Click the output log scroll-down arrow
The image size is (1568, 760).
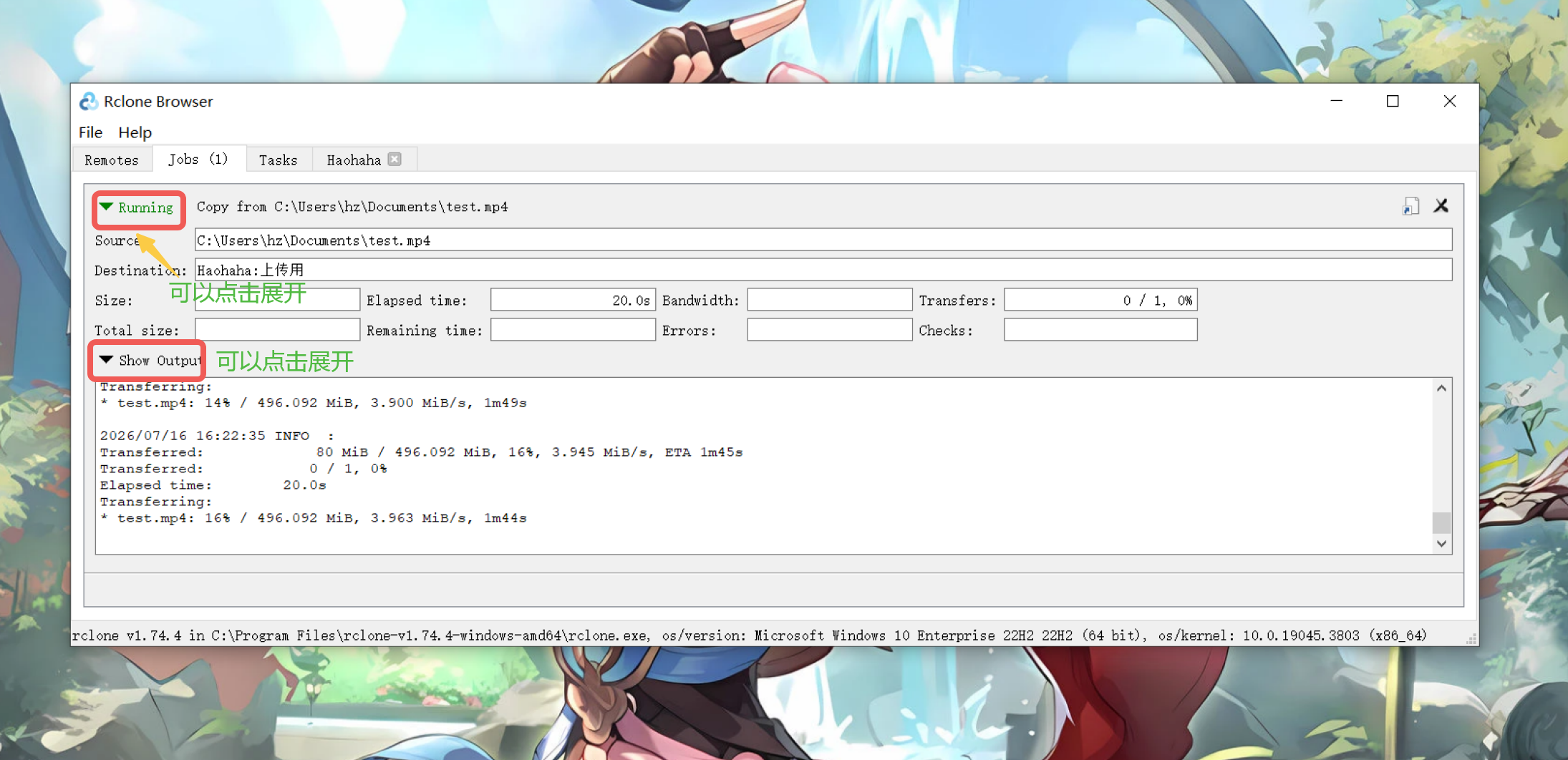[1441, 544]
